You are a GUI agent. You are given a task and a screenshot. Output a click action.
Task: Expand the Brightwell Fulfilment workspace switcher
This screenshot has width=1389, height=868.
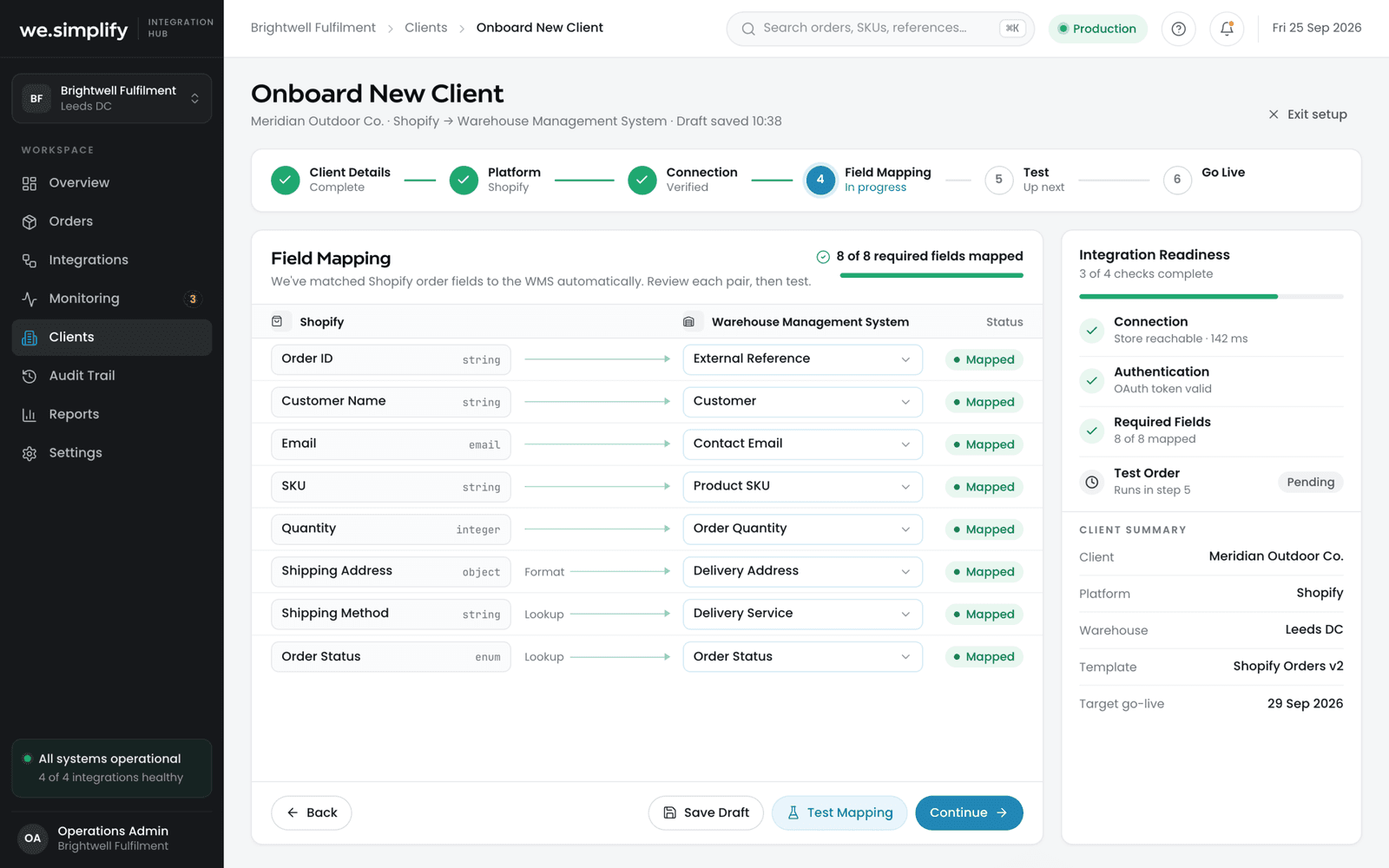point(112,98)
